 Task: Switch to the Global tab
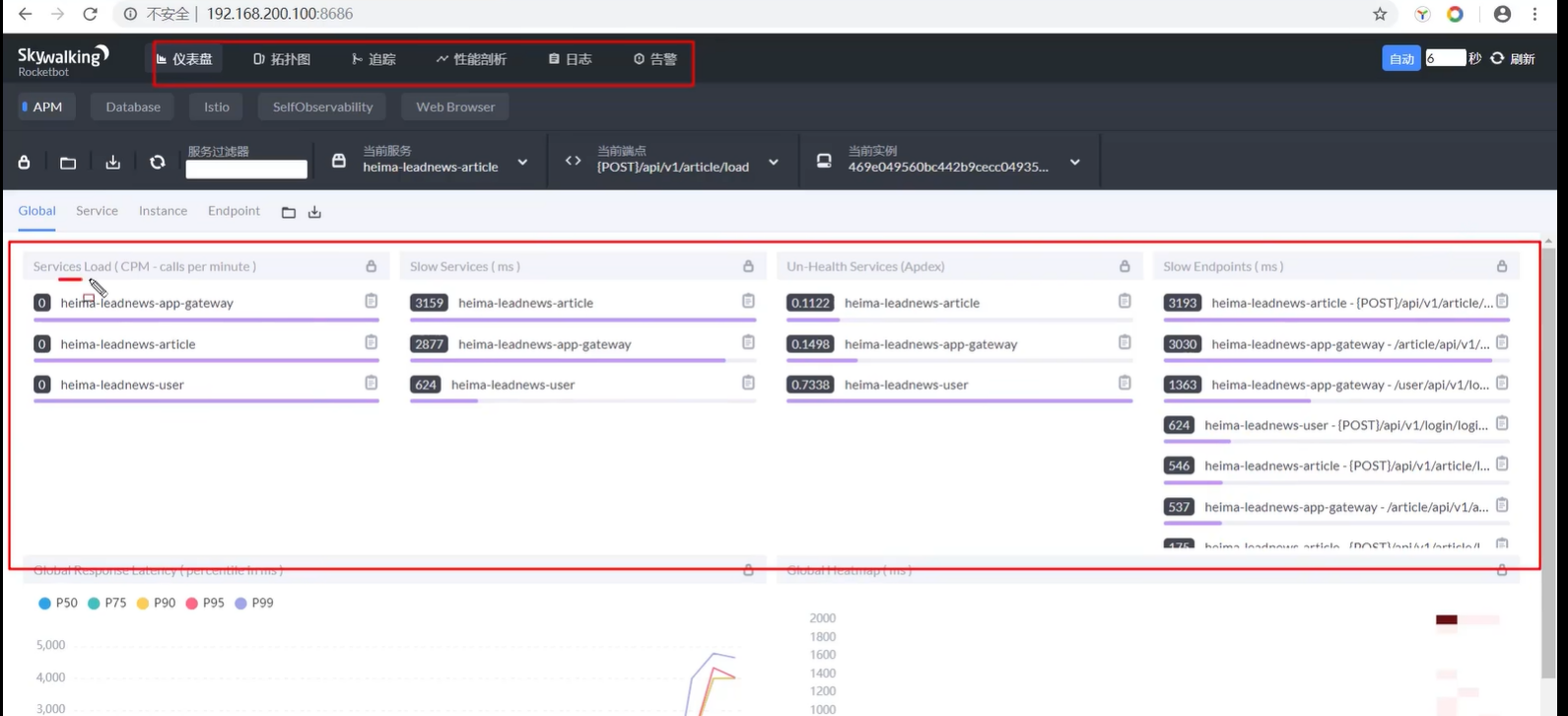pos(37,211)
